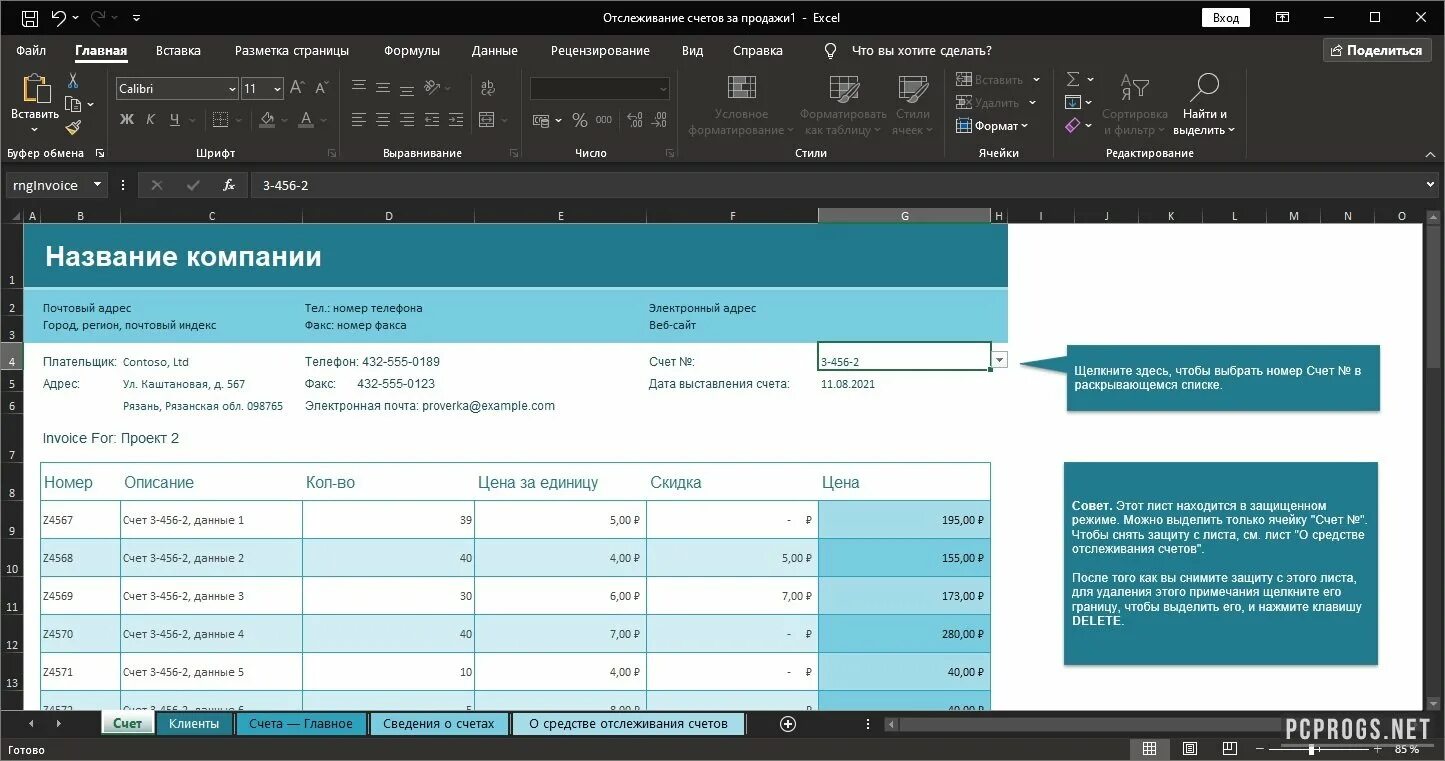Click the cell borders icon
Viewport: 1445px width, 761px height.
[222, 120]
